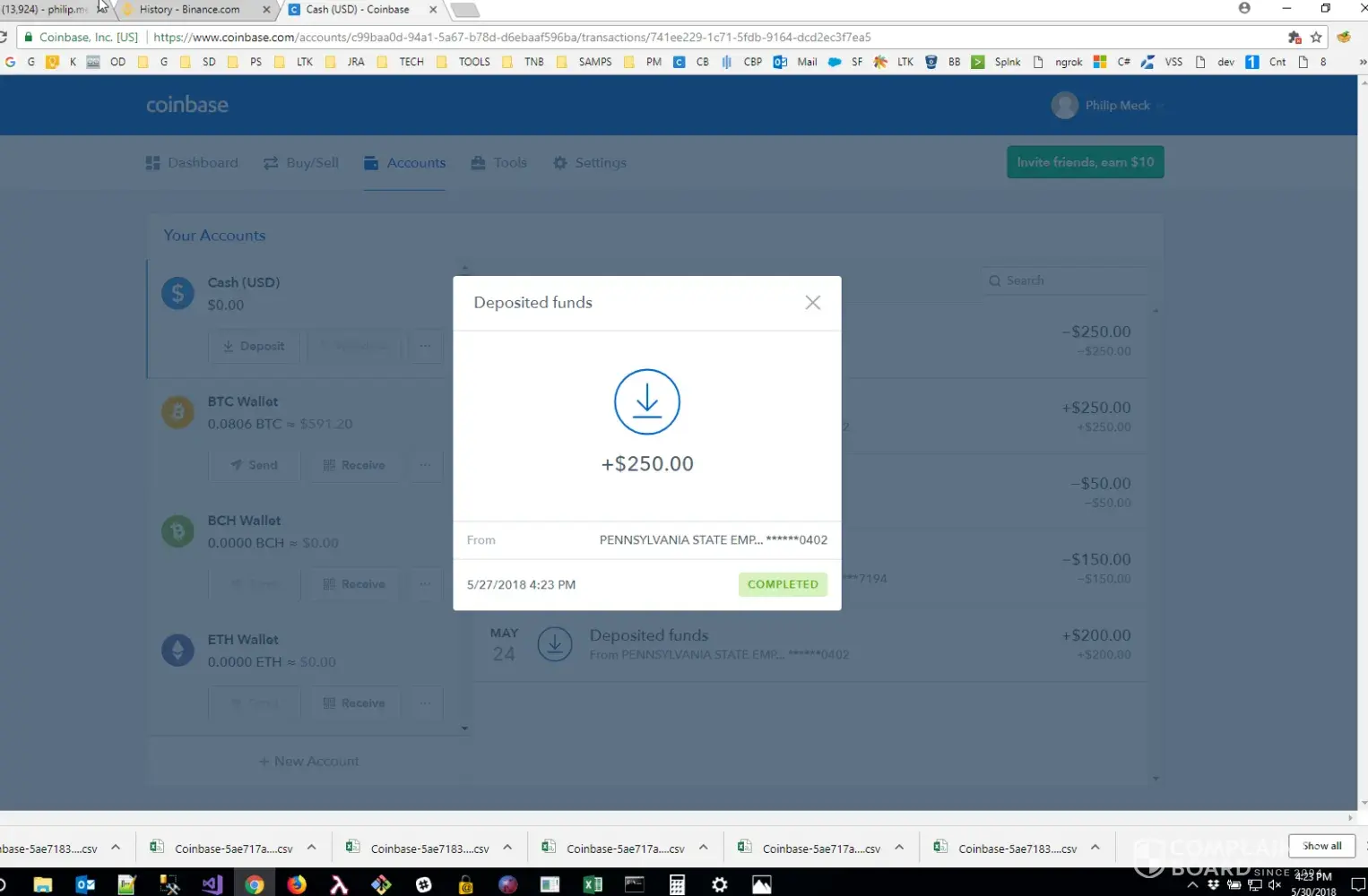Image resolution: width=1368 pixels, height=896 pixels.
Task: Select the BCH Wallet icon
Action: point(177,531)
